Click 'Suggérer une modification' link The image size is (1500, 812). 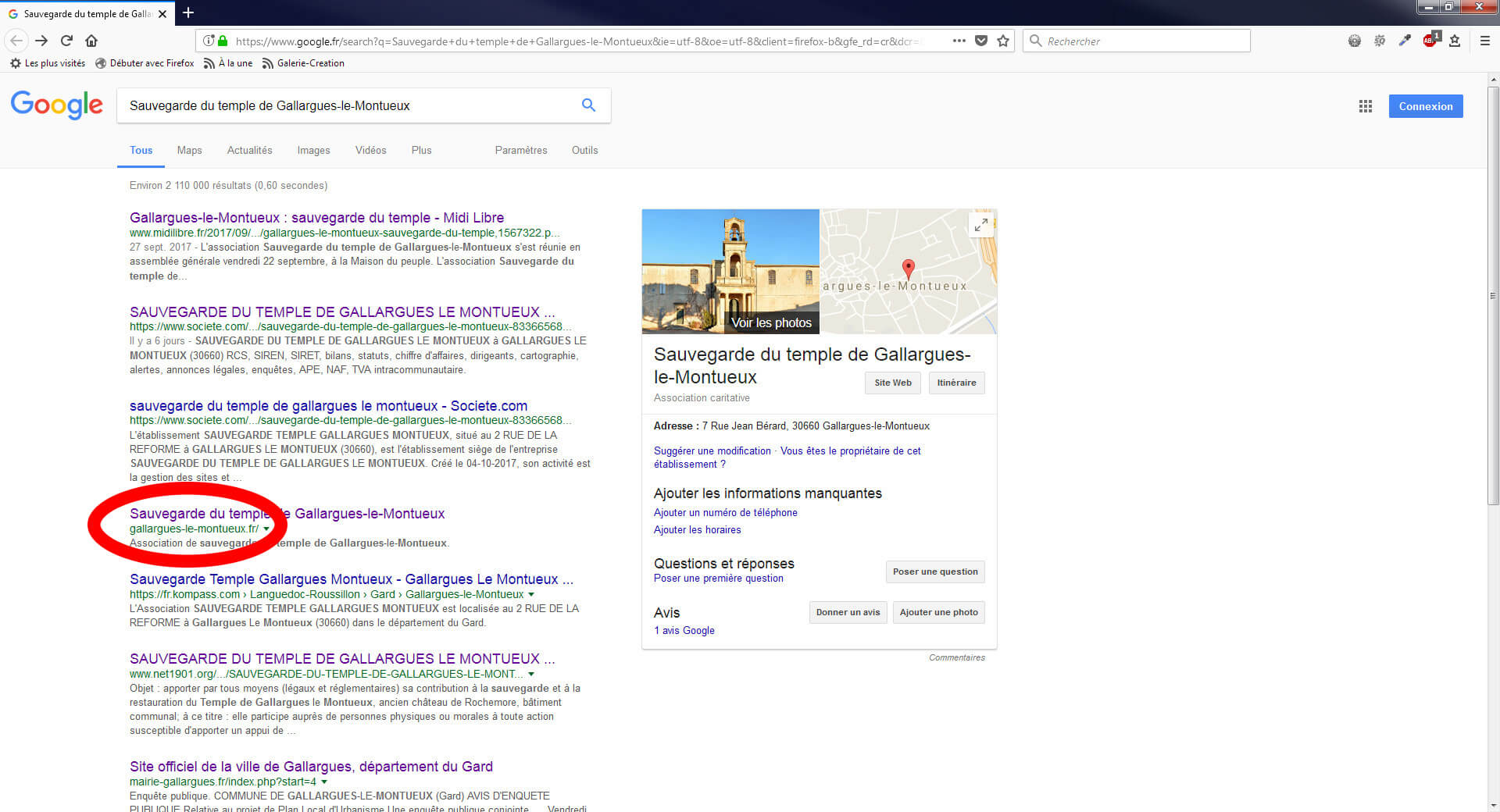tap(712, 451)
